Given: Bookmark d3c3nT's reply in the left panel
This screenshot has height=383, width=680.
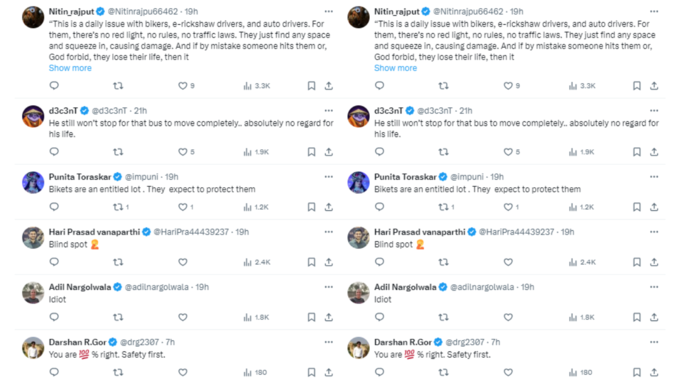Looking at the screenshot, I should click(x=311, y=152).
